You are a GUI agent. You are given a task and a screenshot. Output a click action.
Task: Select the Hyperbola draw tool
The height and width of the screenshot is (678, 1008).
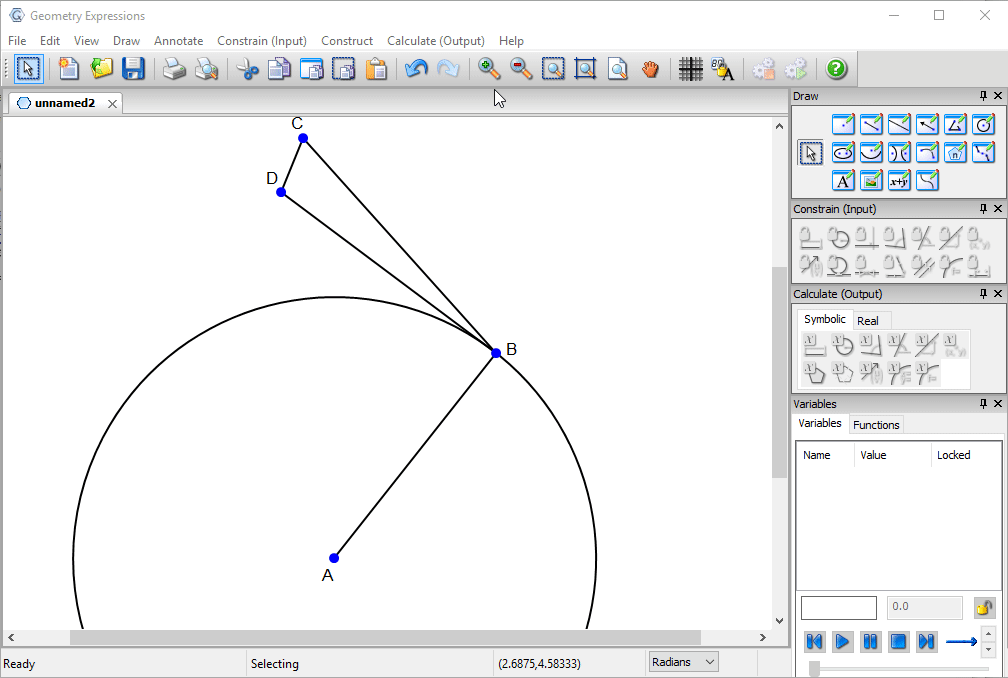coord(899,152)
